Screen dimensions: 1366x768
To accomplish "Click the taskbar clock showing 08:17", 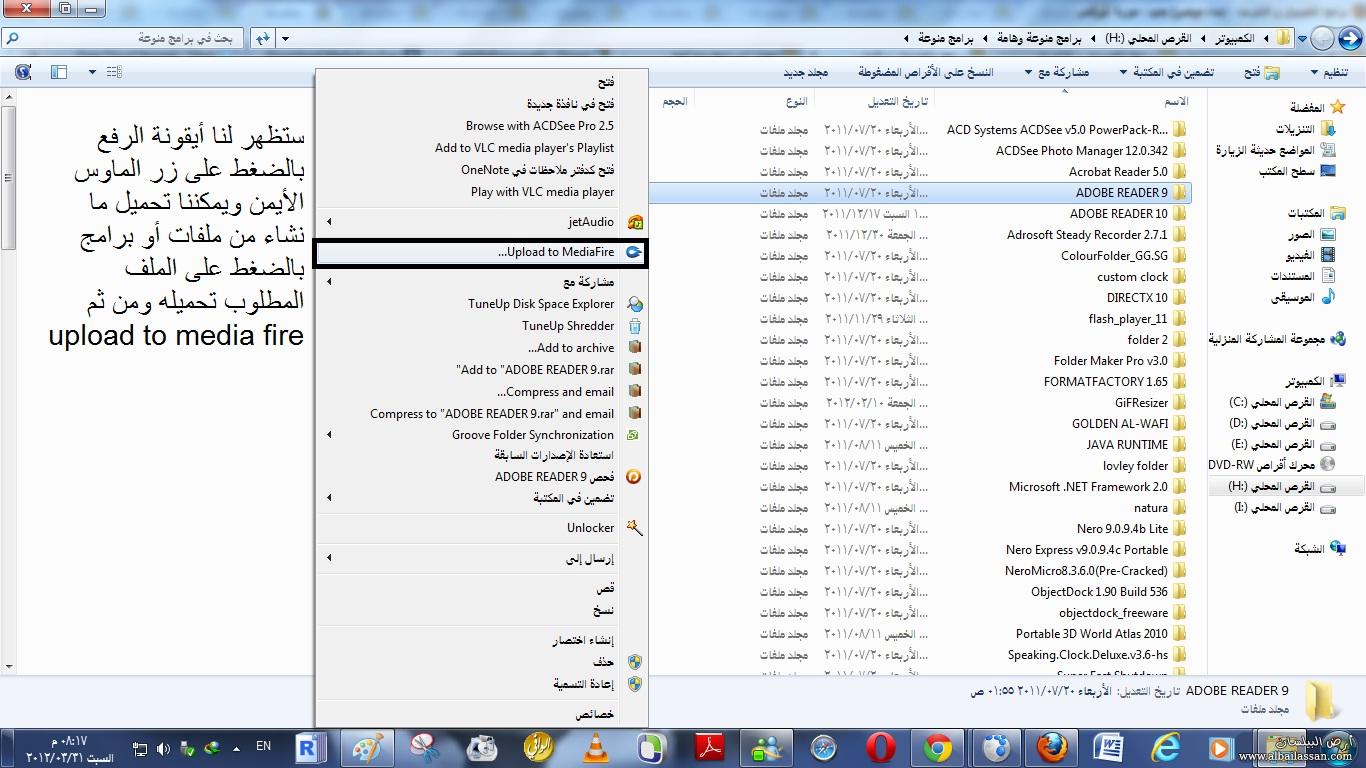I will tap(70, 749).
